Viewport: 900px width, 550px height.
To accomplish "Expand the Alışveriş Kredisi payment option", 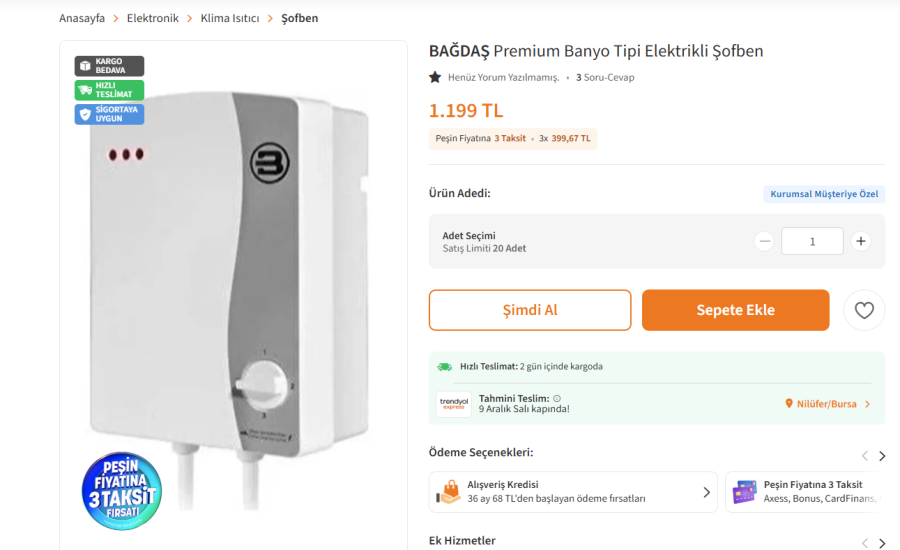I will [706, 492].
